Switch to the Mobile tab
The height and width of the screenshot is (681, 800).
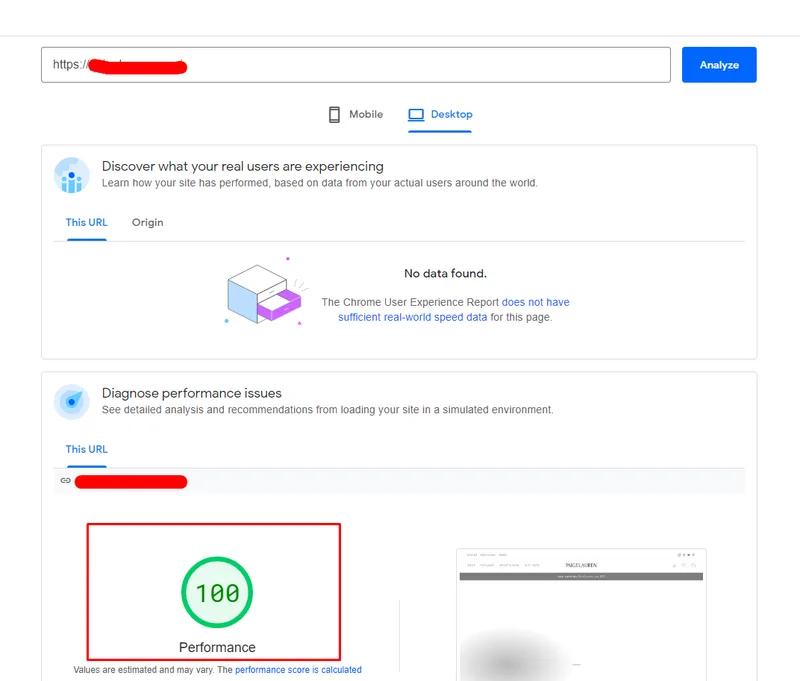(356, 114)
